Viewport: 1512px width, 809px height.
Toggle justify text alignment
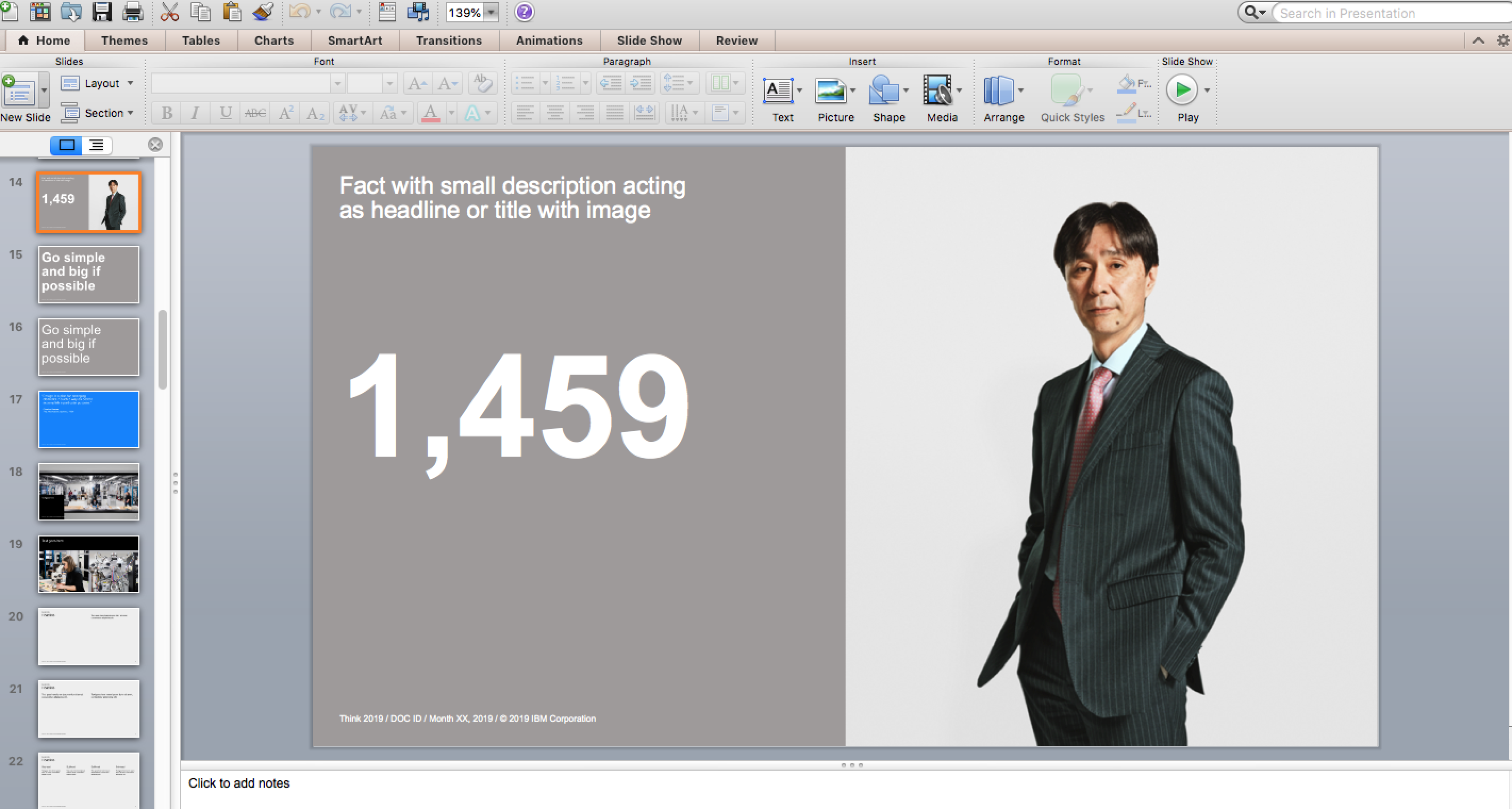click(x=614, y=113)
